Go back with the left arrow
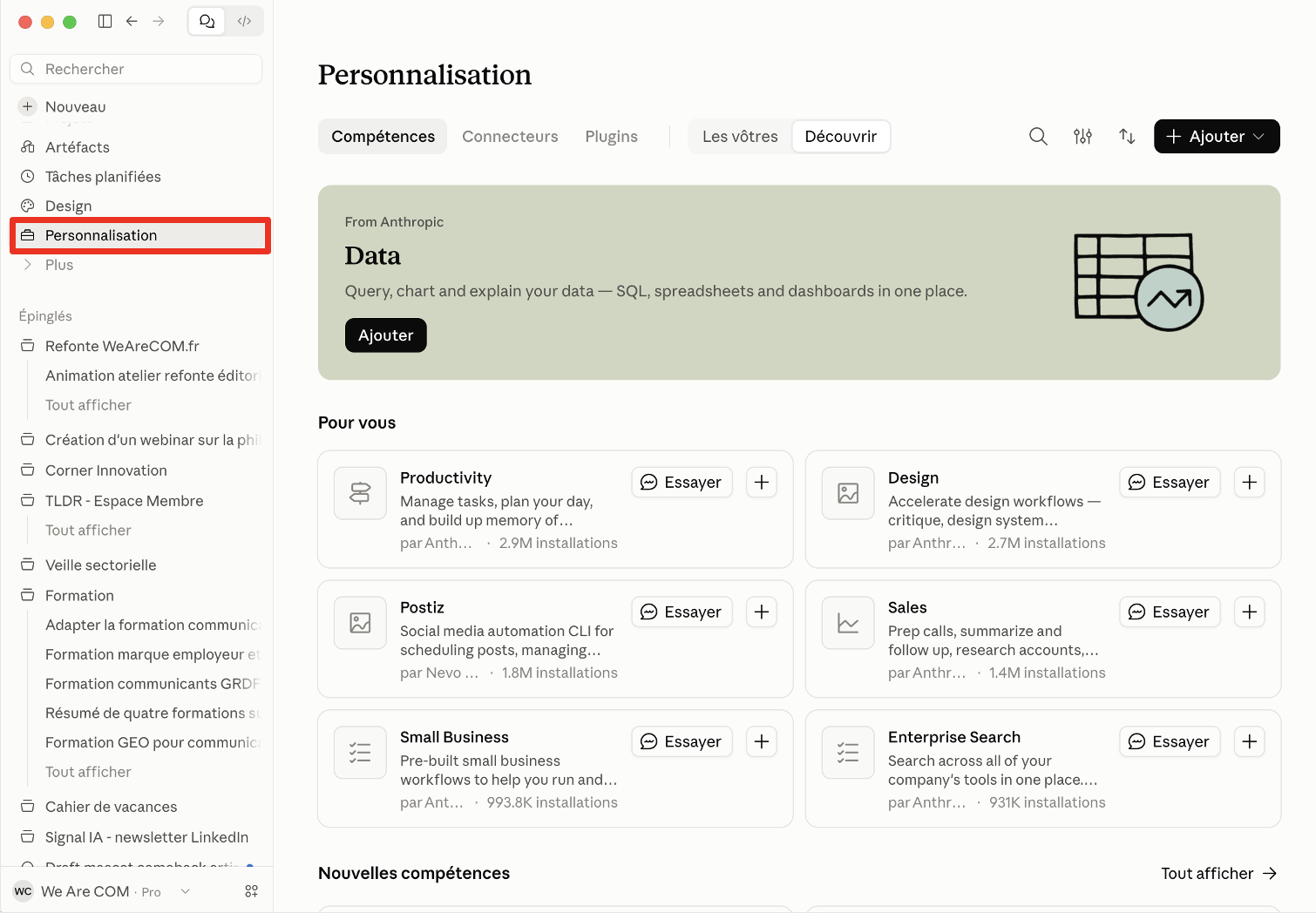This screenshot has width=1316, height=913. point(132,21)
